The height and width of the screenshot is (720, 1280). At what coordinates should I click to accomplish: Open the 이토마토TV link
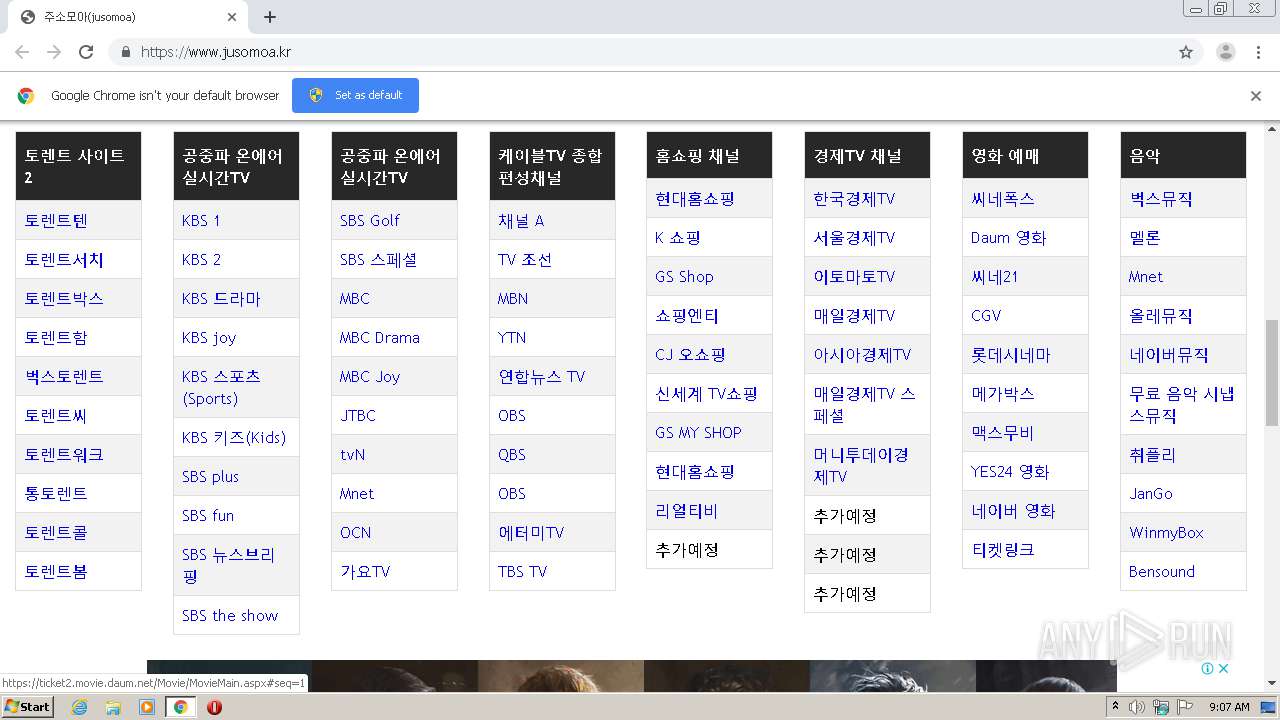(x=854, y=276)
